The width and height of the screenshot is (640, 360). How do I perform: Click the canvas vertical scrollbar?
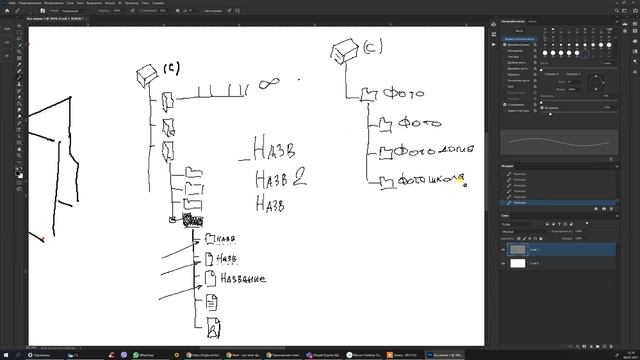coord(486,171)
